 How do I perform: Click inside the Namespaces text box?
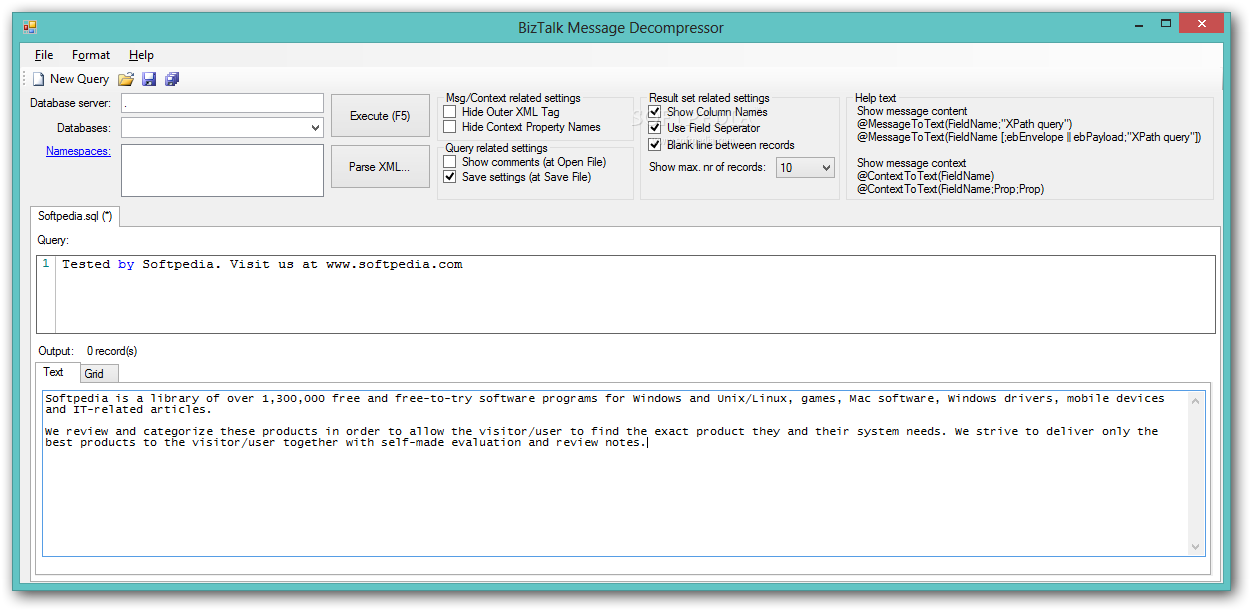(222, 170)
